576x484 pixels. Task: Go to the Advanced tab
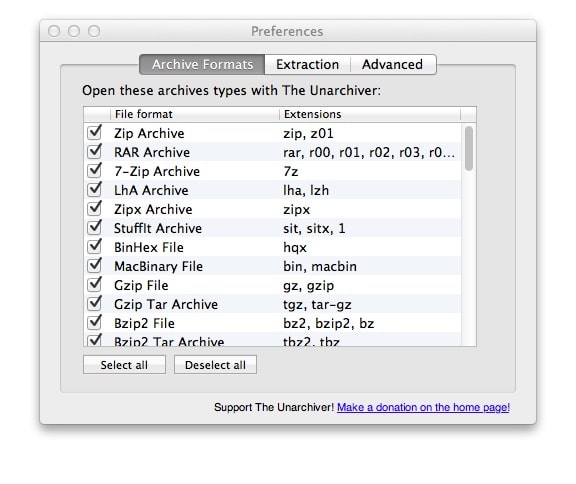pyautogui.click(x=392, y=65)
